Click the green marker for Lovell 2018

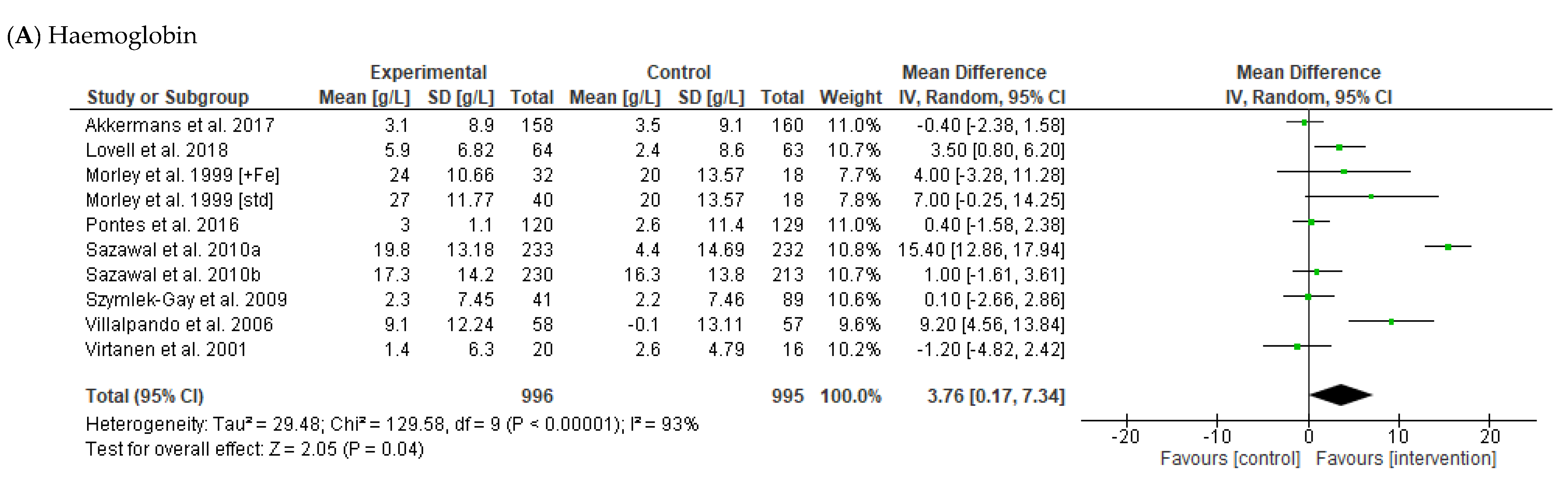1339,147
